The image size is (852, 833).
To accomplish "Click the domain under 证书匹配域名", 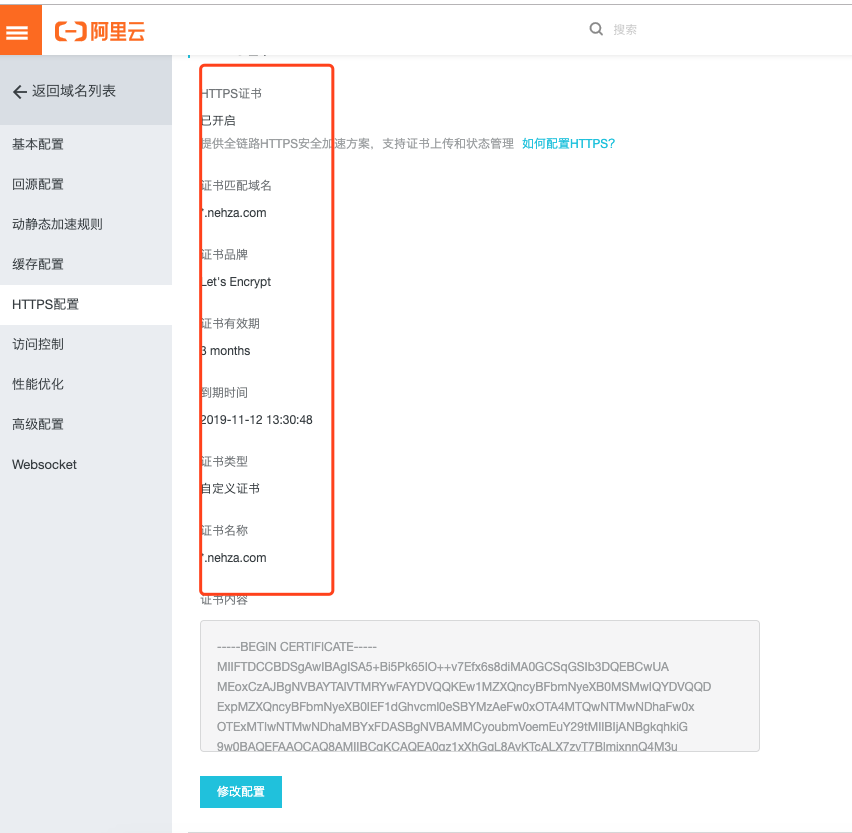I will (233, 212).
